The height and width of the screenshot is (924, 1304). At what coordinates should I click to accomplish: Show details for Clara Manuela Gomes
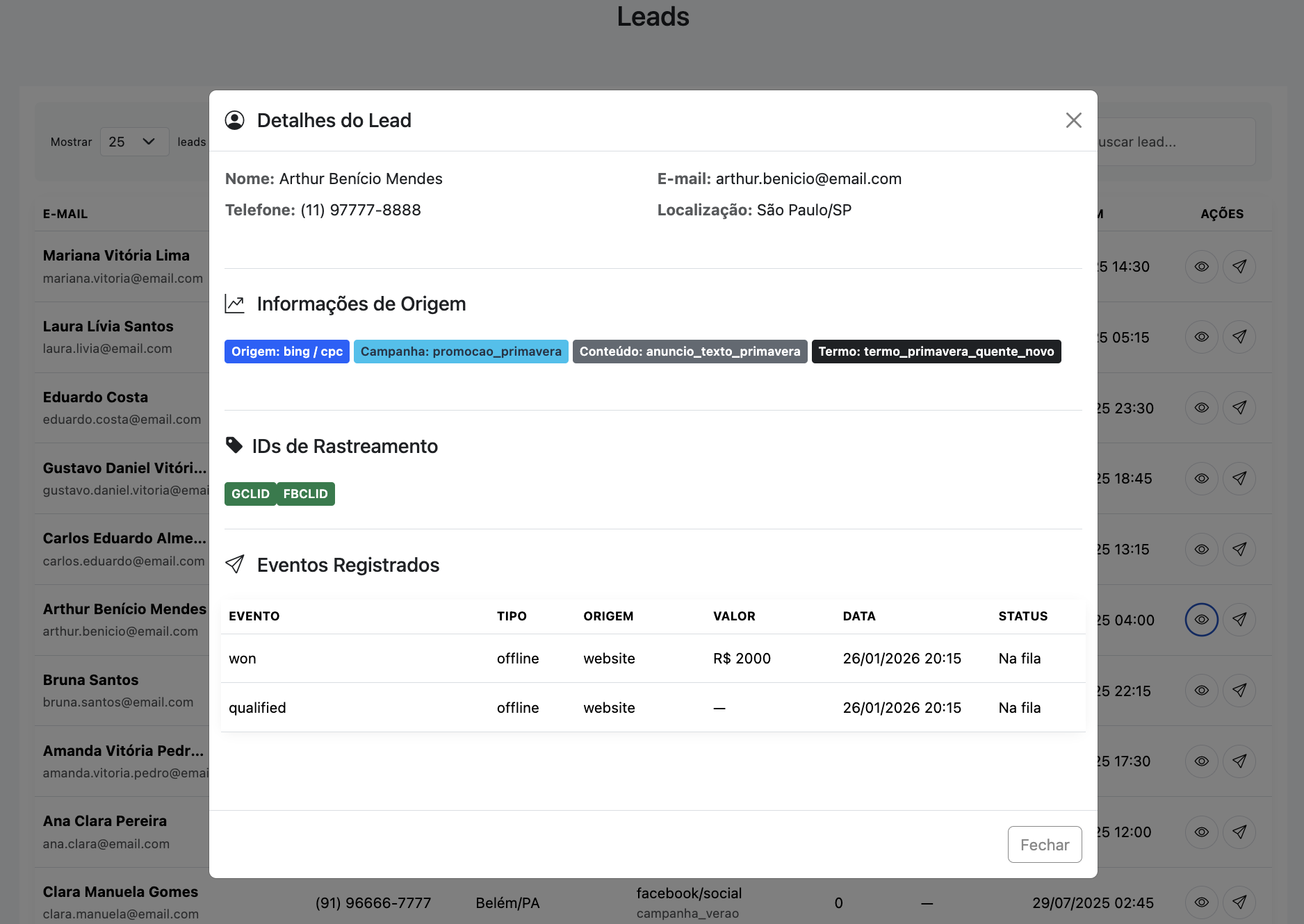1201,902
